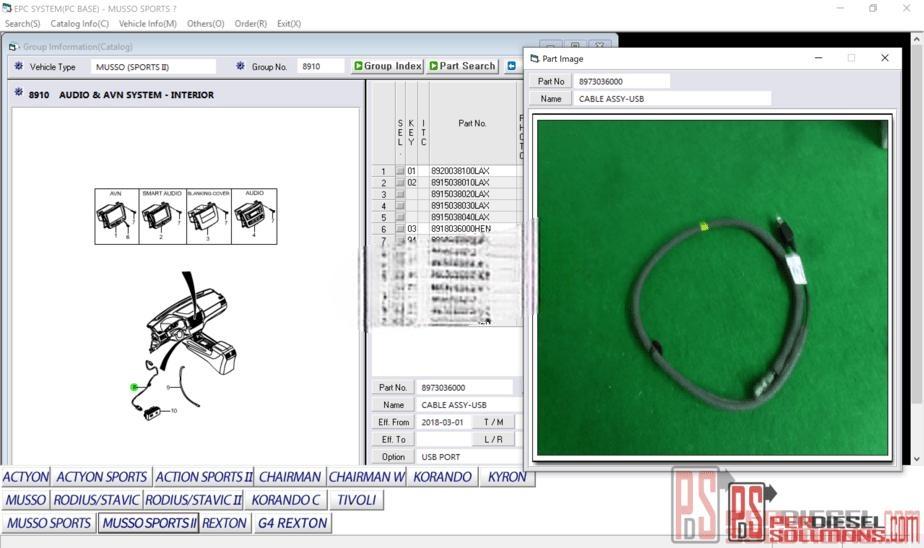Click the Part Image window title icon

(x=534, y=58)
